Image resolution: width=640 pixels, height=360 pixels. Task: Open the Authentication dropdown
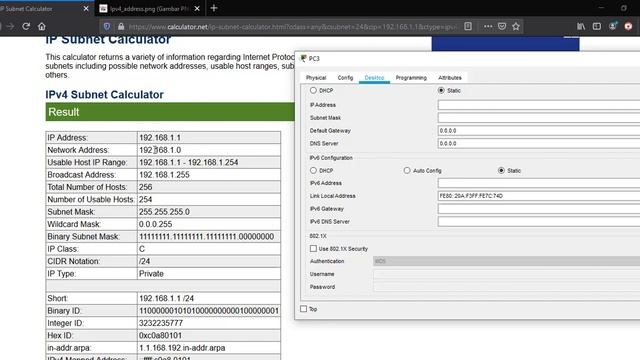[507, 261]
